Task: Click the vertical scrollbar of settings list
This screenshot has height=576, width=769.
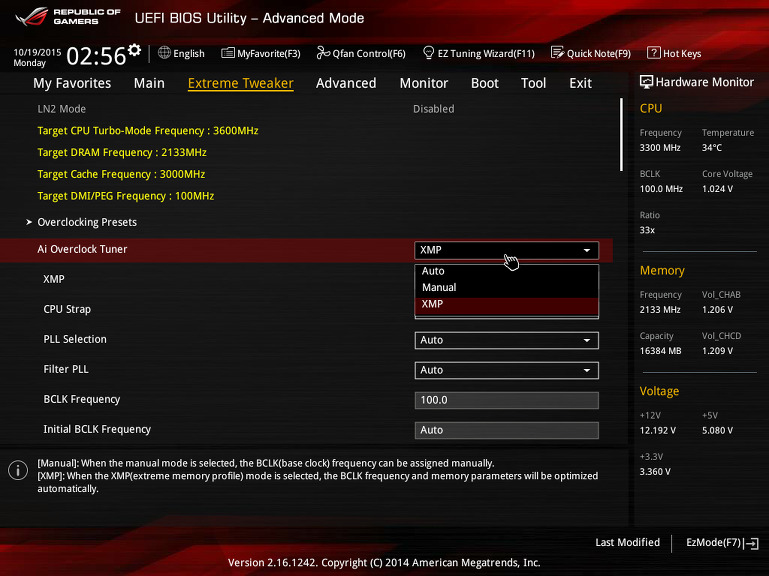Action: [621, 134]
